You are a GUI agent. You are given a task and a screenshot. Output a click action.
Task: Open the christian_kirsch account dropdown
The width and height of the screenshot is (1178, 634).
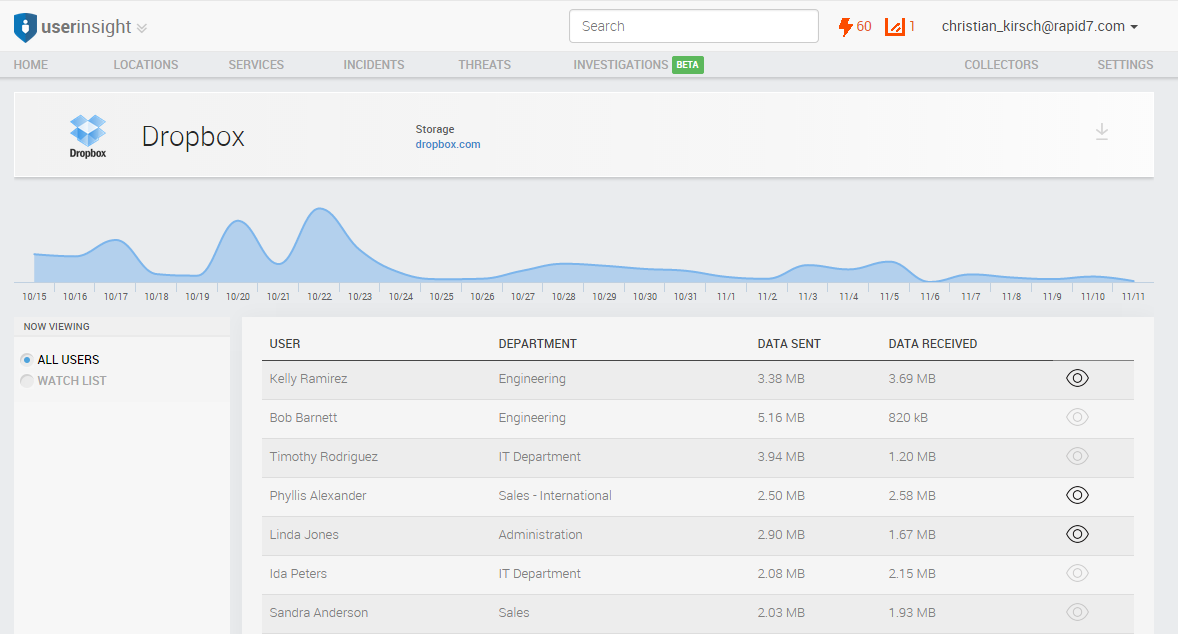pyautogui.click(x=1039, y=27)
